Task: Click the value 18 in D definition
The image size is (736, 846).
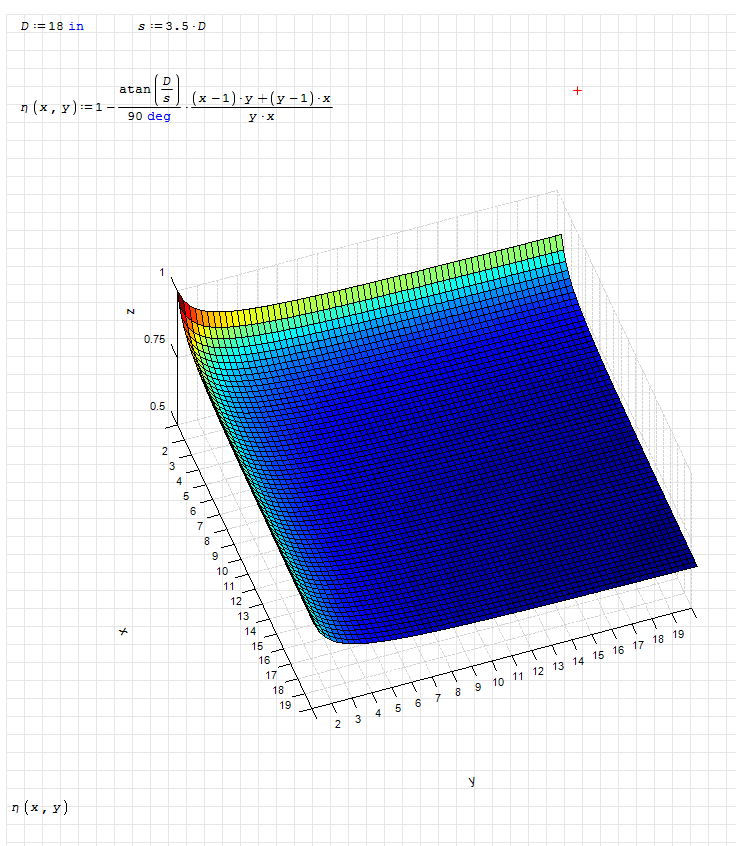Action: [x=55, y=26]
